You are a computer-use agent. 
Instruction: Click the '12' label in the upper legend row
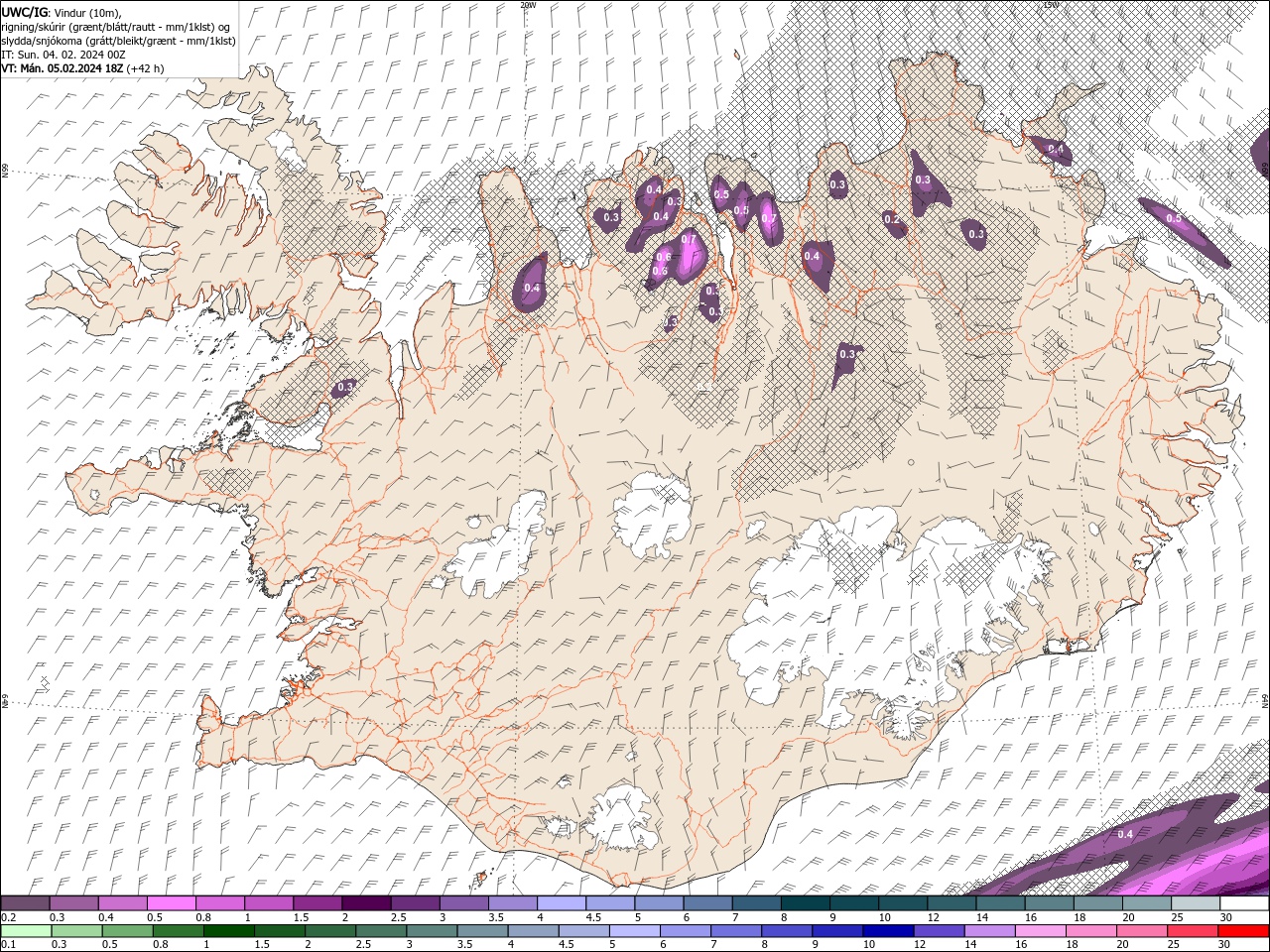click(x=933, y=917)
